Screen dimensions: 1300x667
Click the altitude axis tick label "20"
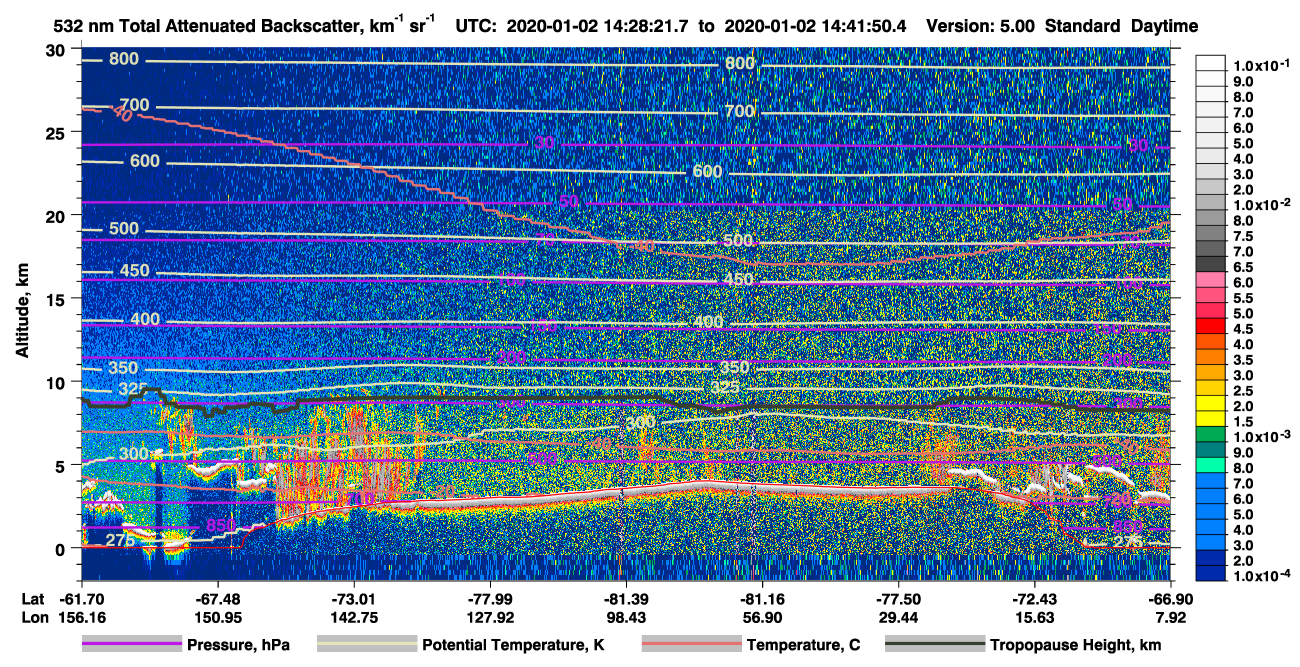click(57, 215)
